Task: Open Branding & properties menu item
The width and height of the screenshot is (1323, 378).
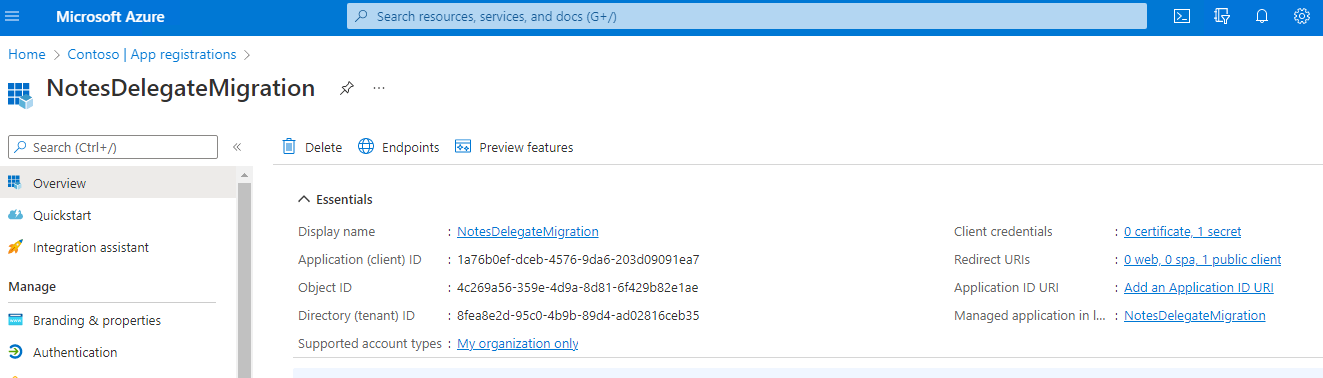Action: click(x=118, y=320)
